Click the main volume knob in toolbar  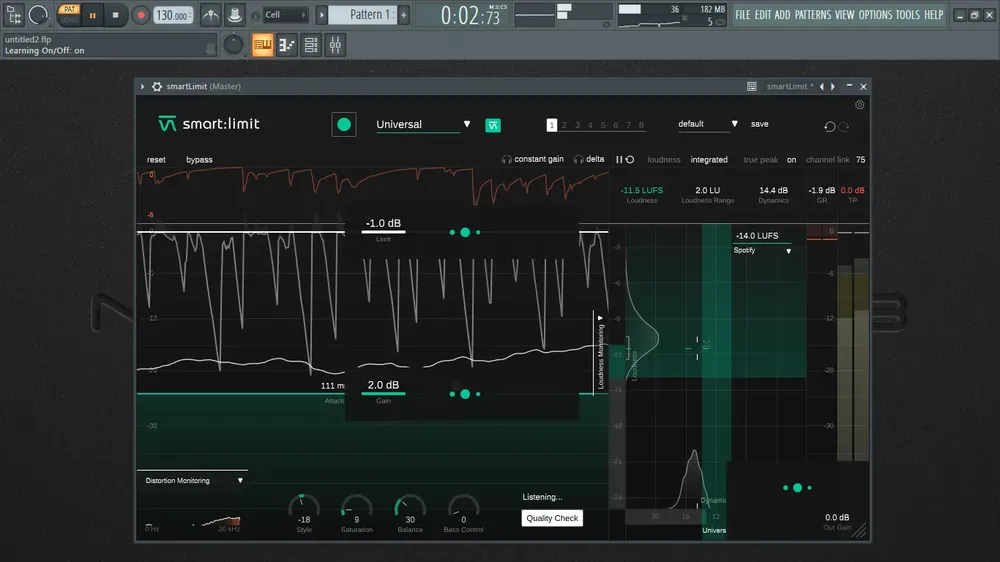pos(38,14)
